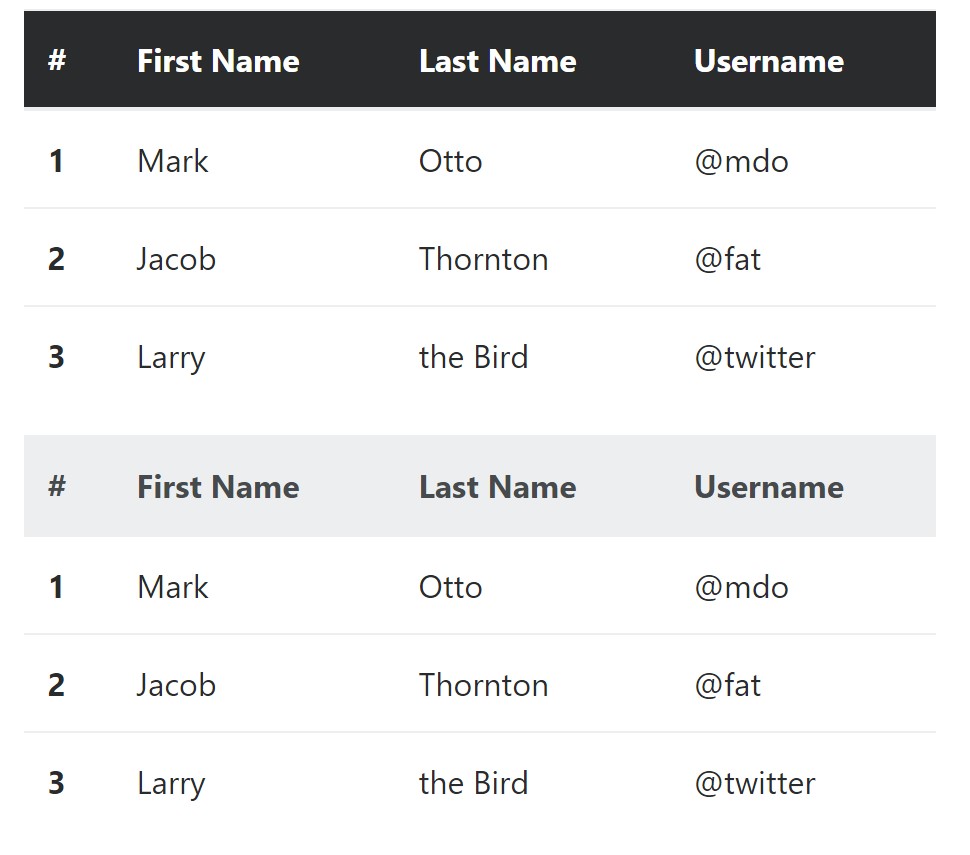Click the # header in the light table
Viewport: 970px width, 855px height.
[x=57, y=486]
